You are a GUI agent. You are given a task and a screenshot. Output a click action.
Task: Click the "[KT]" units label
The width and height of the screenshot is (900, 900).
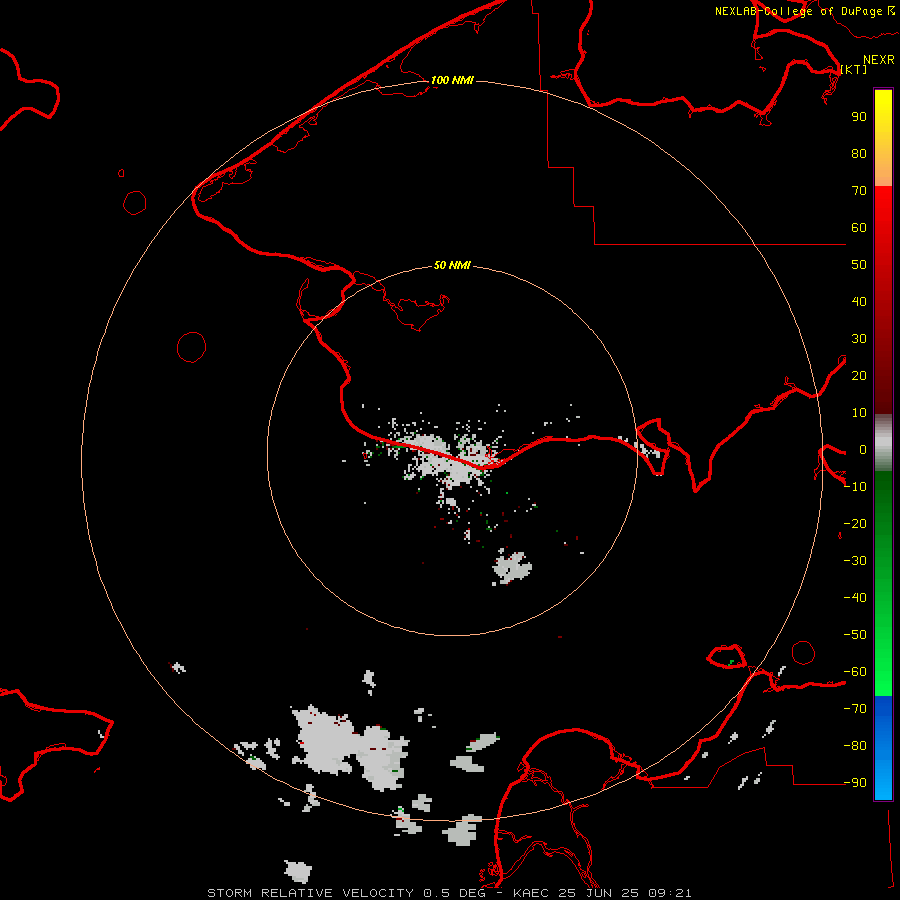pos(854,69)
